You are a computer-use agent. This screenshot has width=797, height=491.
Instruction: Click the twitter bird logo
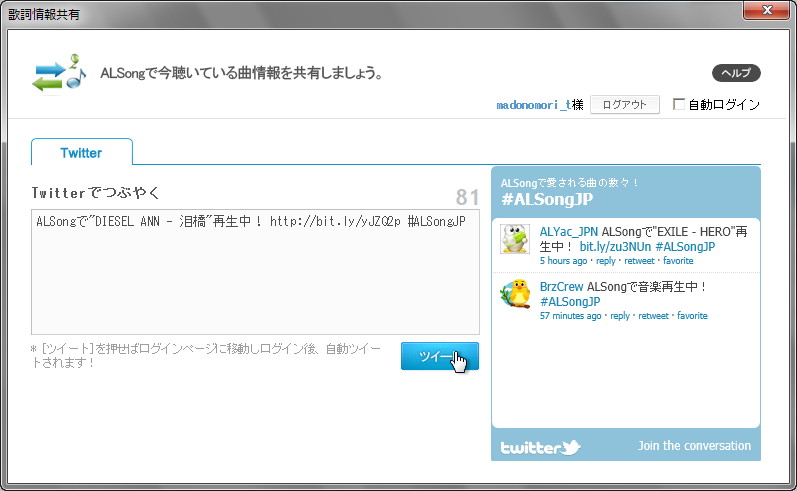[x=540, y=447]
